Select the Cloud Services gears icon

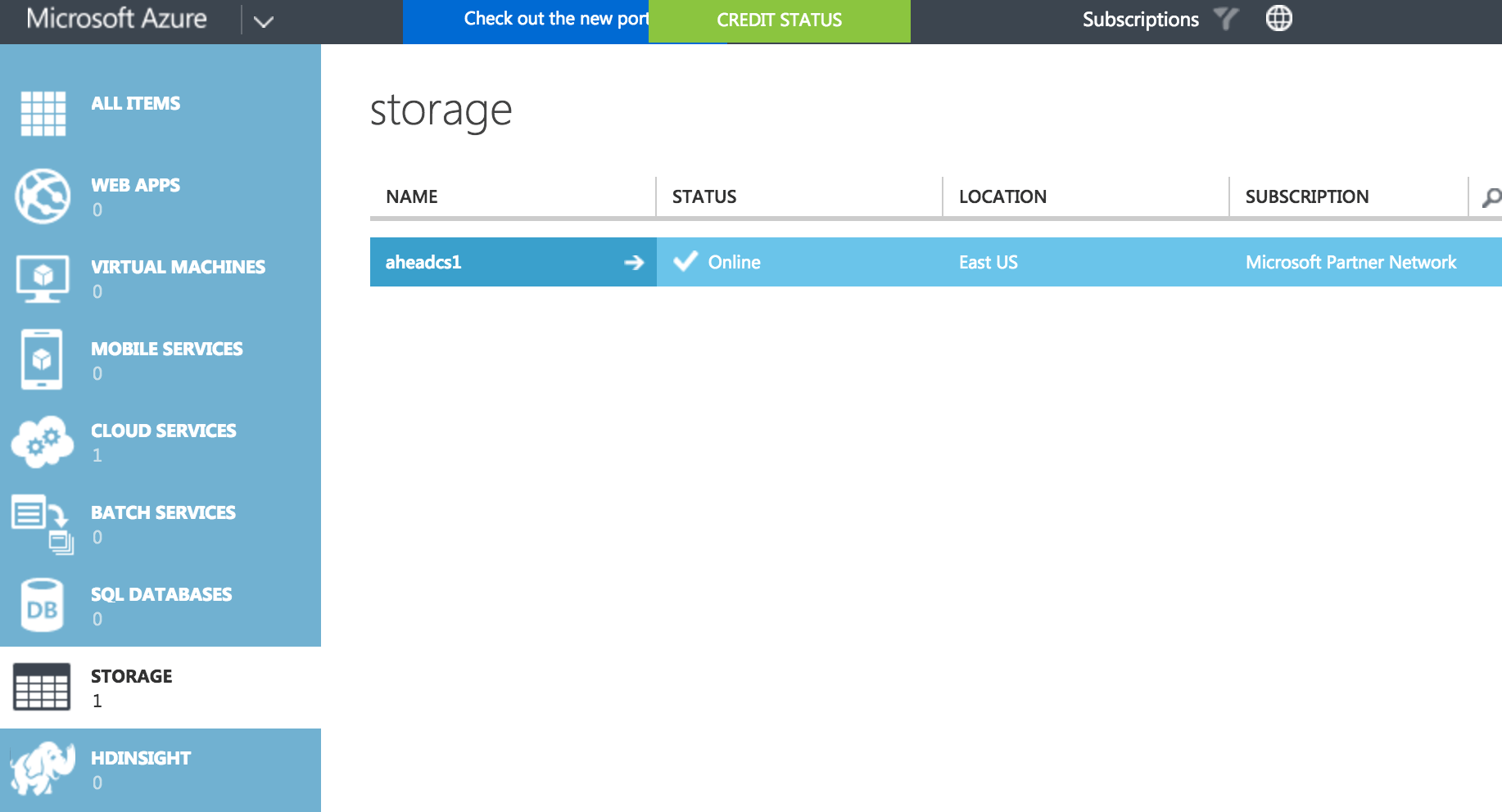coord(42,442)
